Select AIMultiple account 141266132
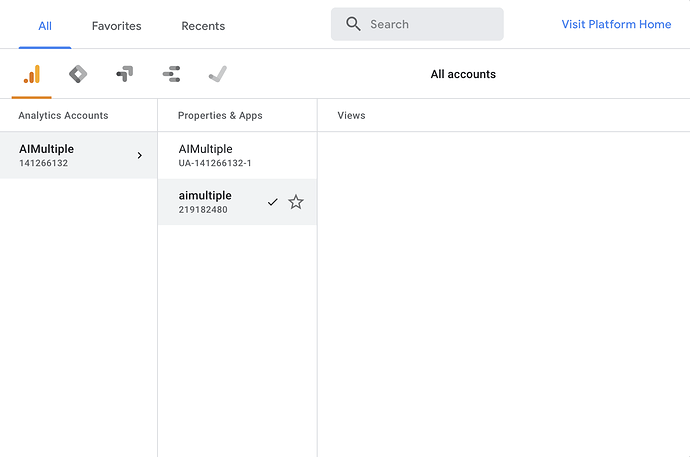Image resolution: width=690 pixels, height=457 pixels. pos(78,155)
